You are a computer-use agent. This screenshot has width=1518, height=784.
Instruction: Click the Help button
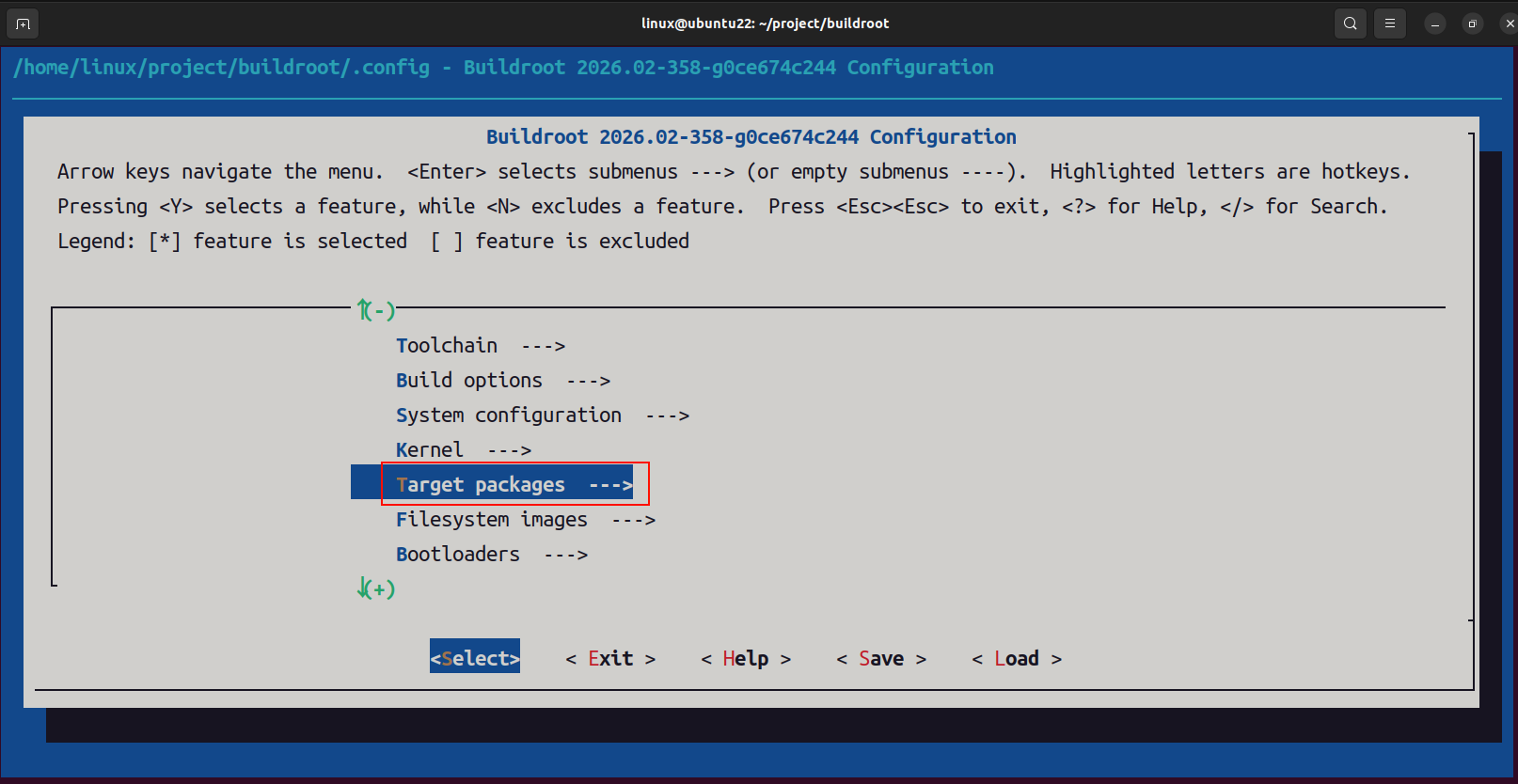(x=746, y=659)
